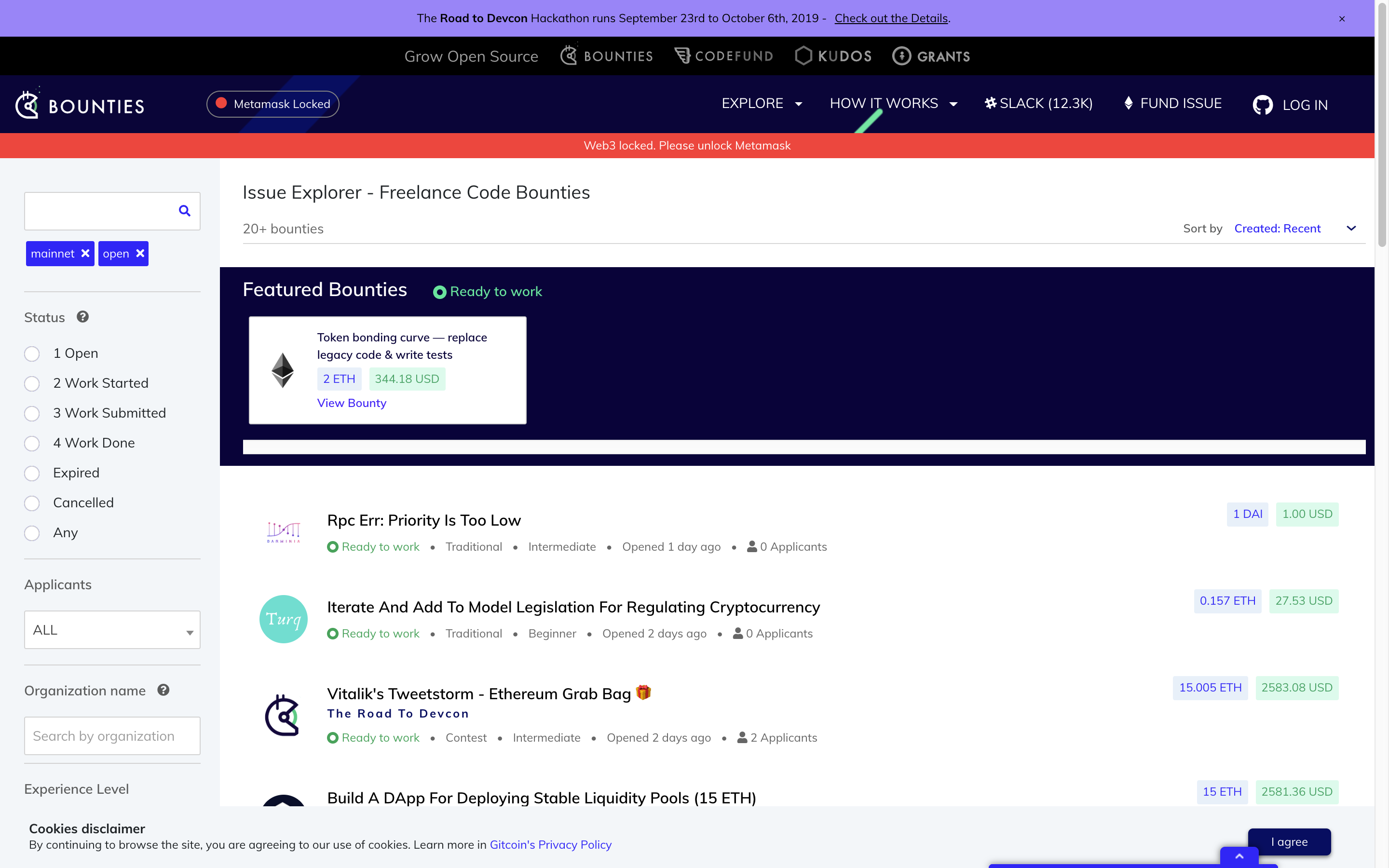Click the Turq organization avatar
1389x868 pixels.
coord(284,619)
